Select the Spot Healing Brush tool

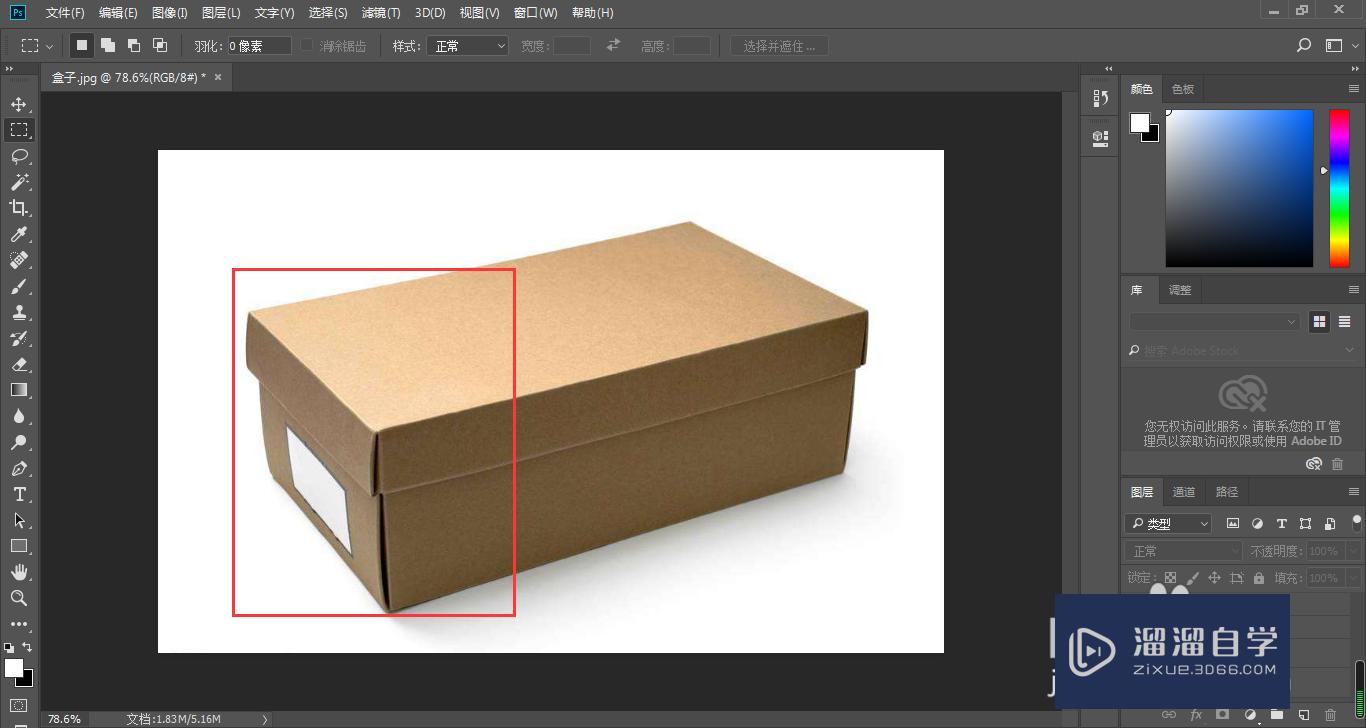(x=19, y=260)
